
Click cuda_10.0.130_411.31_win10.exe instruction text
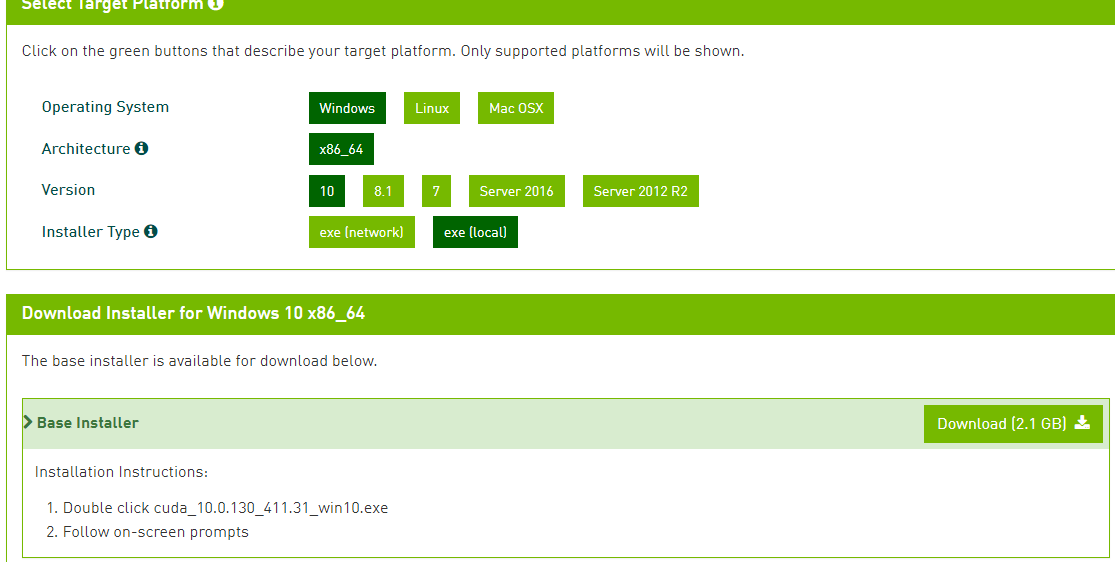coord(270,508)
